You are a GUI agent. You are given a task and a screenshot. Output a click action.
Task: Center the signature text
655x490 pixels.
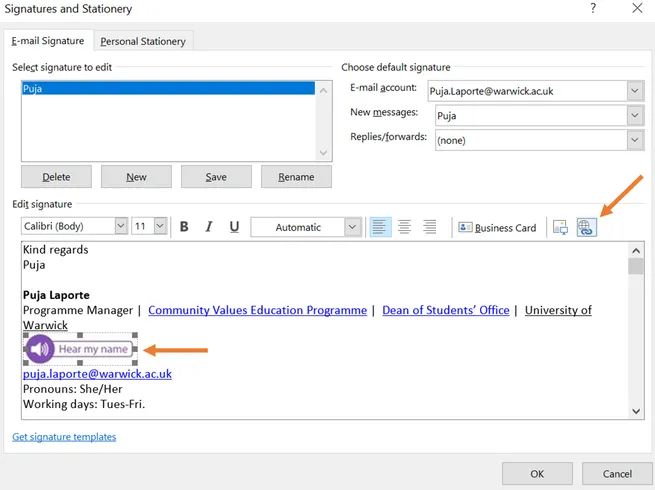[x=404, y=227]
